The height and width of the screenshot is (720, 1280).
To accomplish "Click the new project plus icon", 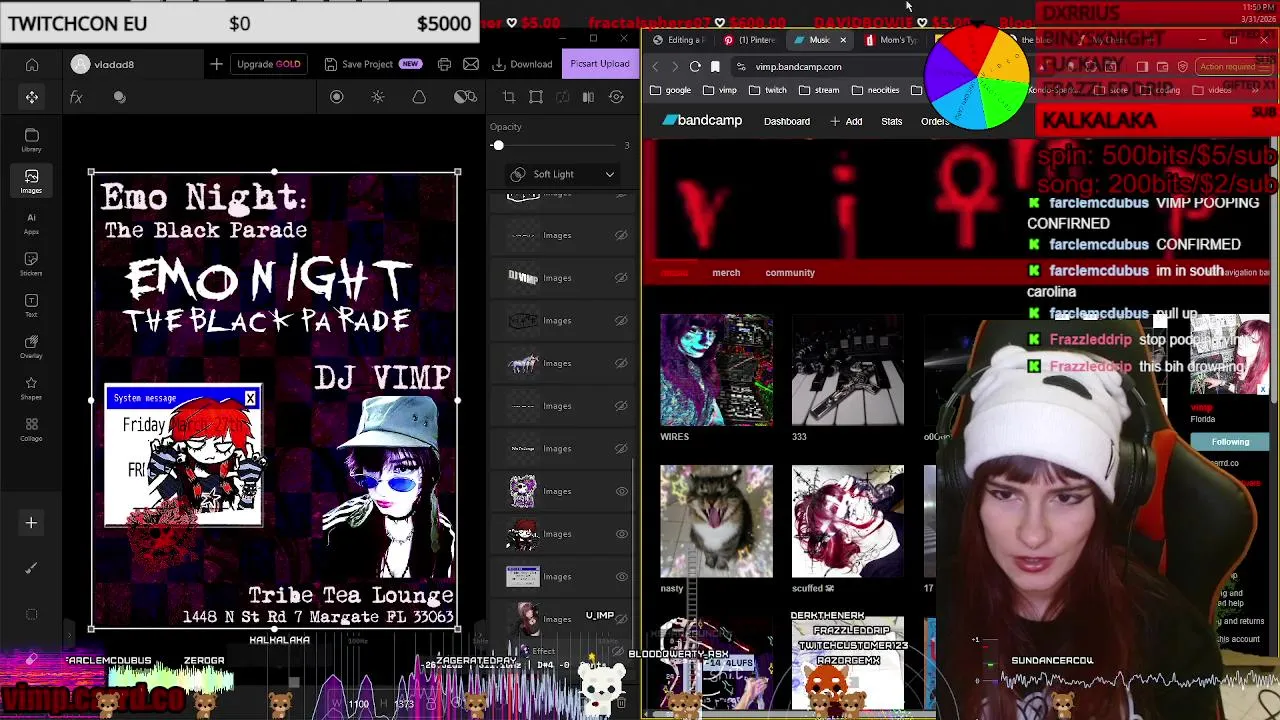I will 216,64.
